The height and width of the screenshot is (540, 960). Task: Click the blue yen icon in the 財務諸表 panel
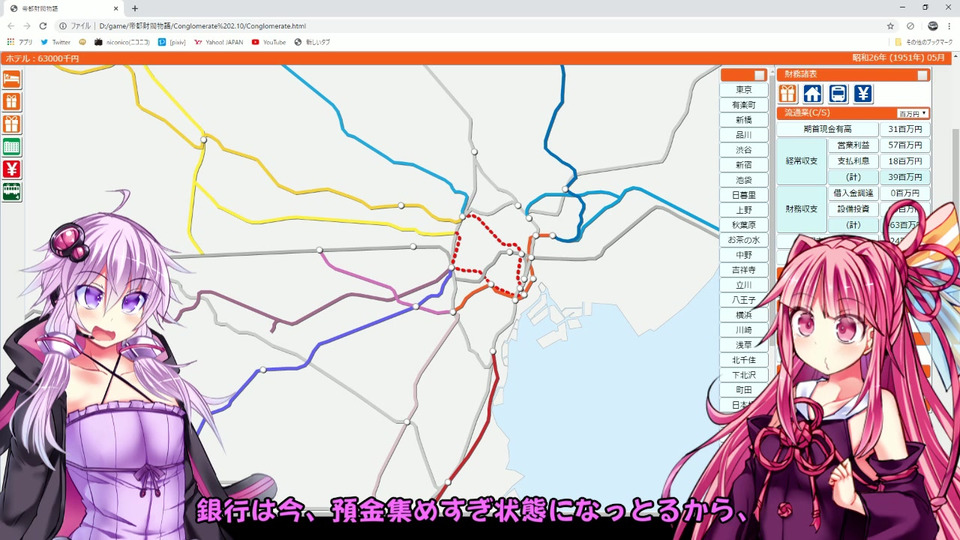click(x=863, y=94)
